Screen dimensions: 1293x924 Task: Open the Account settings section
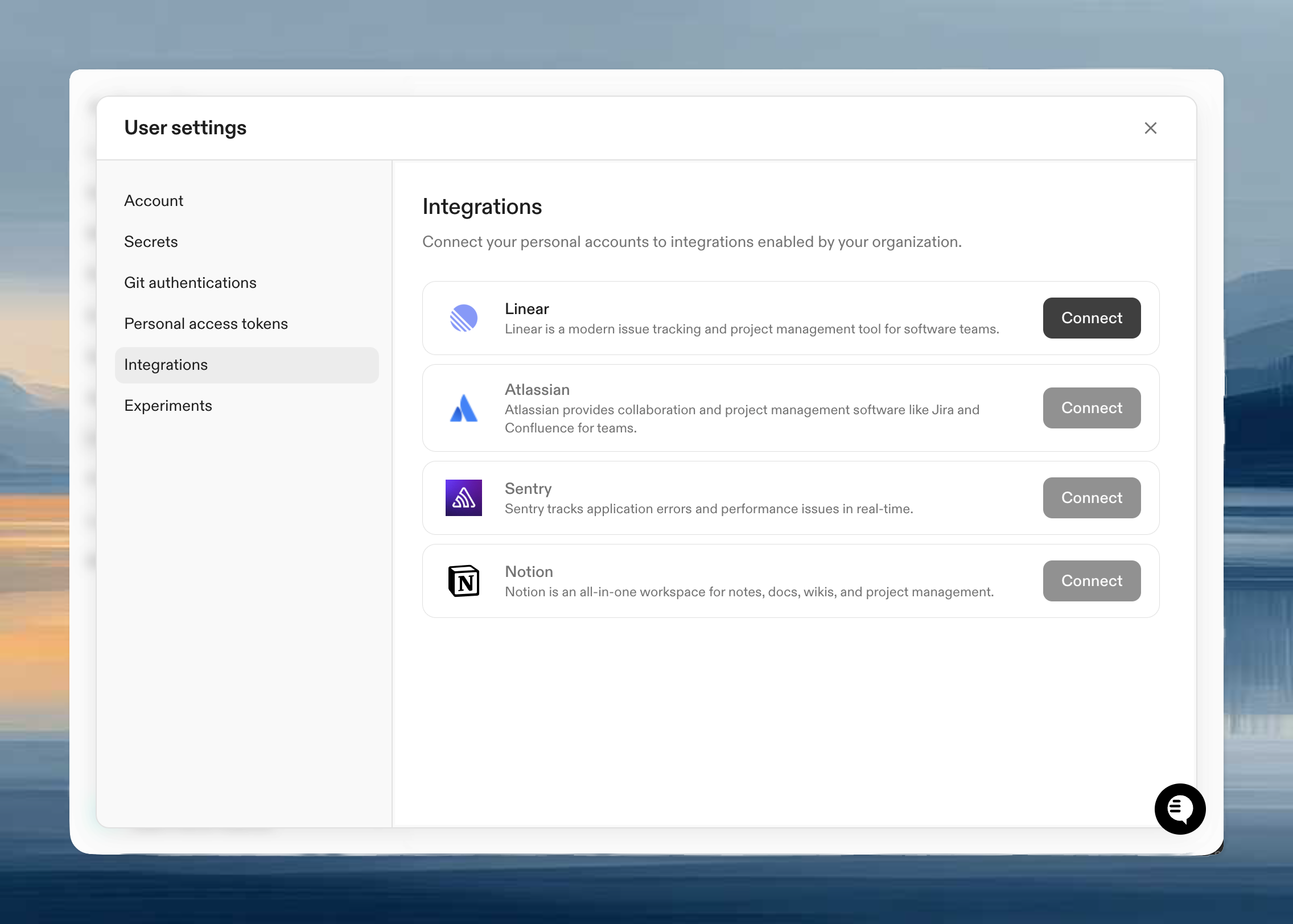[x=154, y=200]
